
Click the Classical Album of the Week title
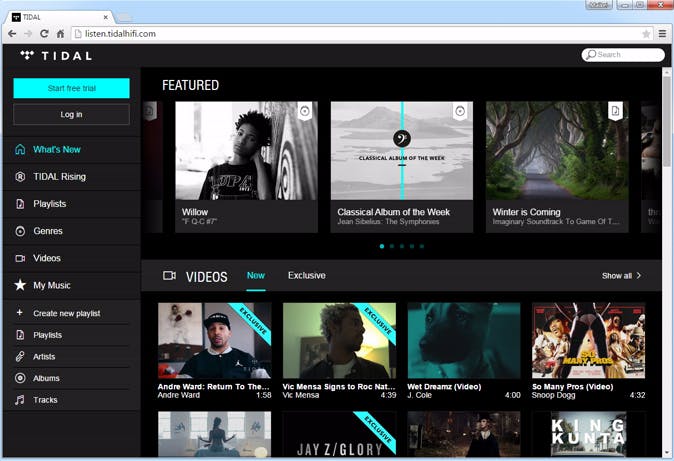pos(393,212)
